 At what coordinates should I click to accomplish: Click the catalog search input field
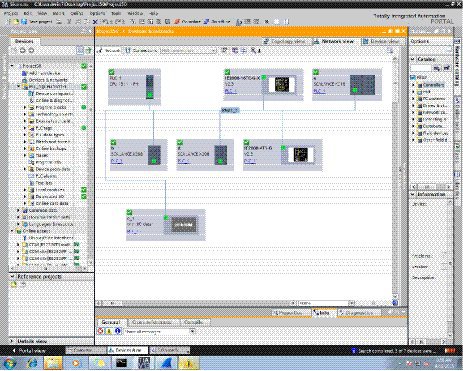pyautogui.click(x=421, y=68)
